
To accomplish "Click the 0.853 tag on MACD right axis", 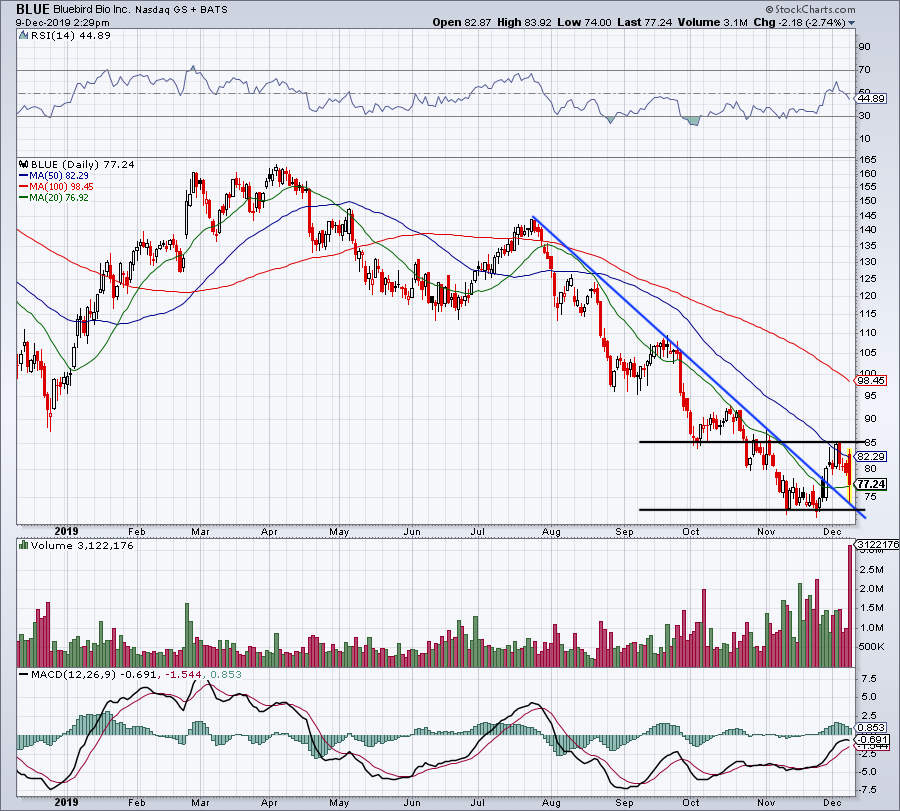I will point(872,728).
